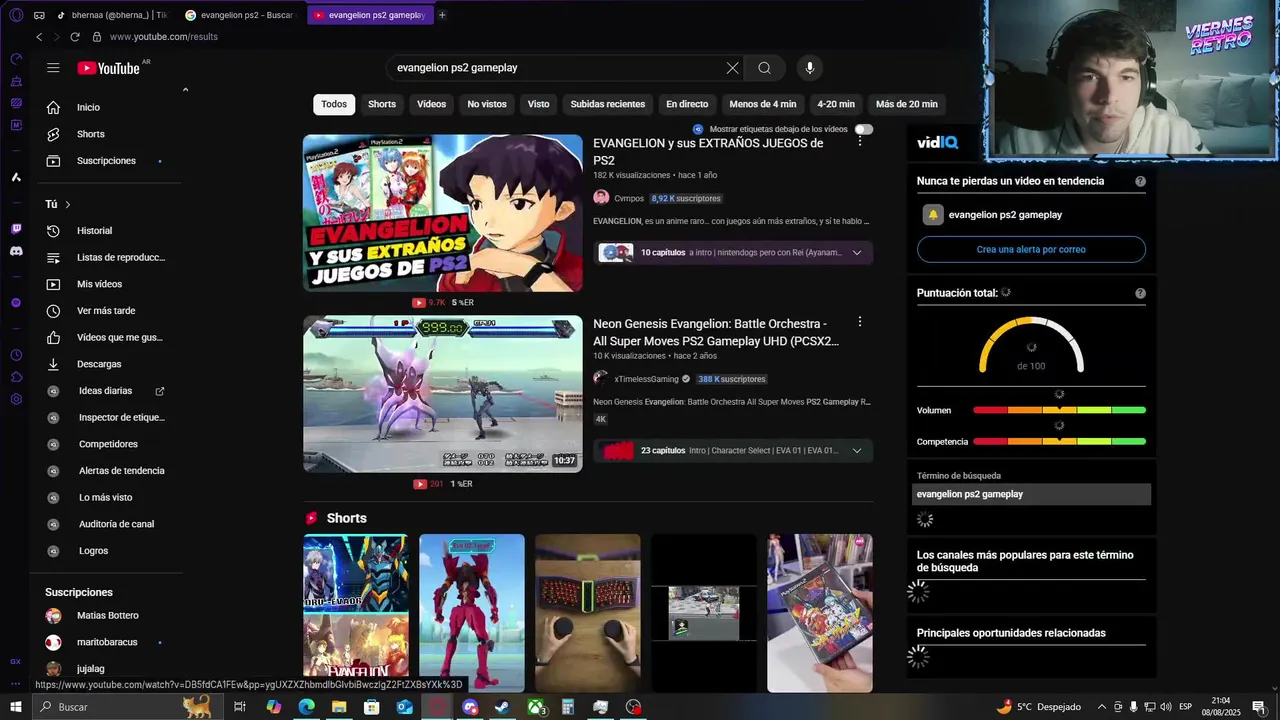Click the xTimelessGaming channel avatar
This screenshot has width=1280, height=720.
(x=601, y=379)
